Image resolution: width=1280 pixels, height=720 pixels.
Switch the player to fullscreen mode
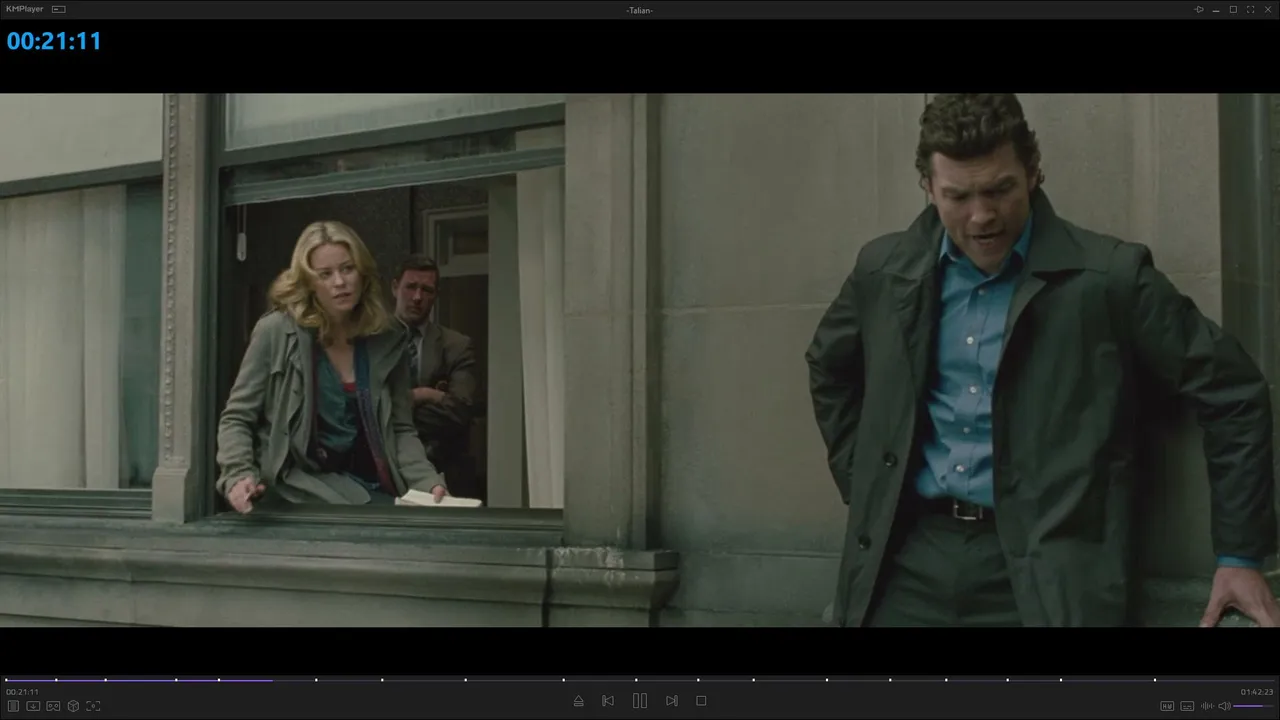pos(1250,9)
